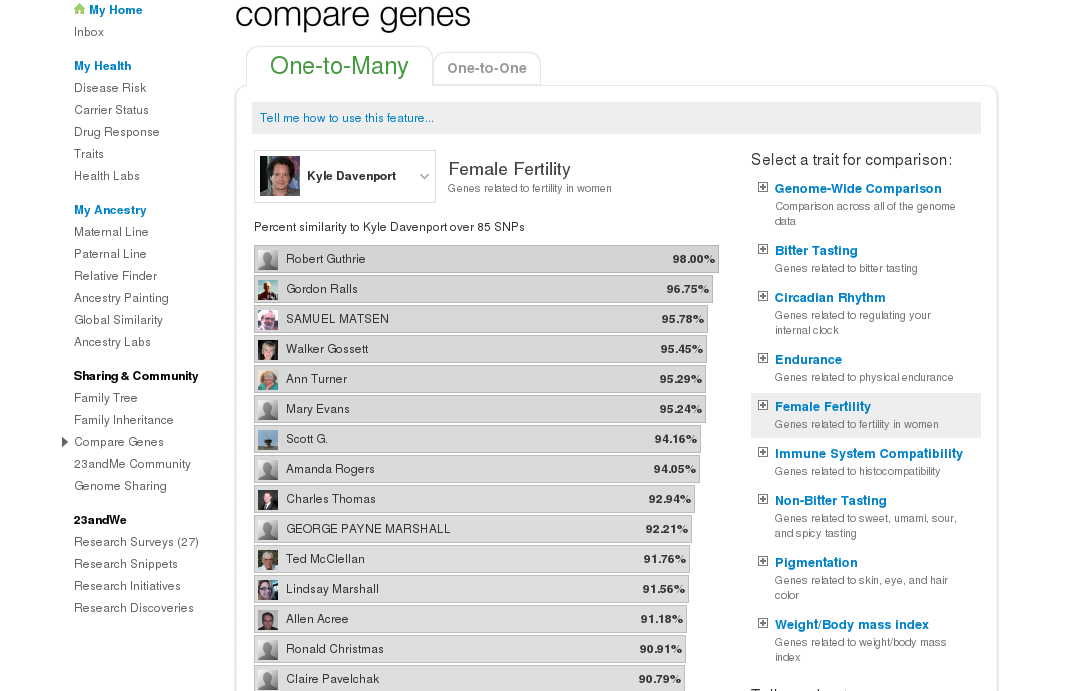
Task: Open Drug Response page
Action: coord(116,131)
